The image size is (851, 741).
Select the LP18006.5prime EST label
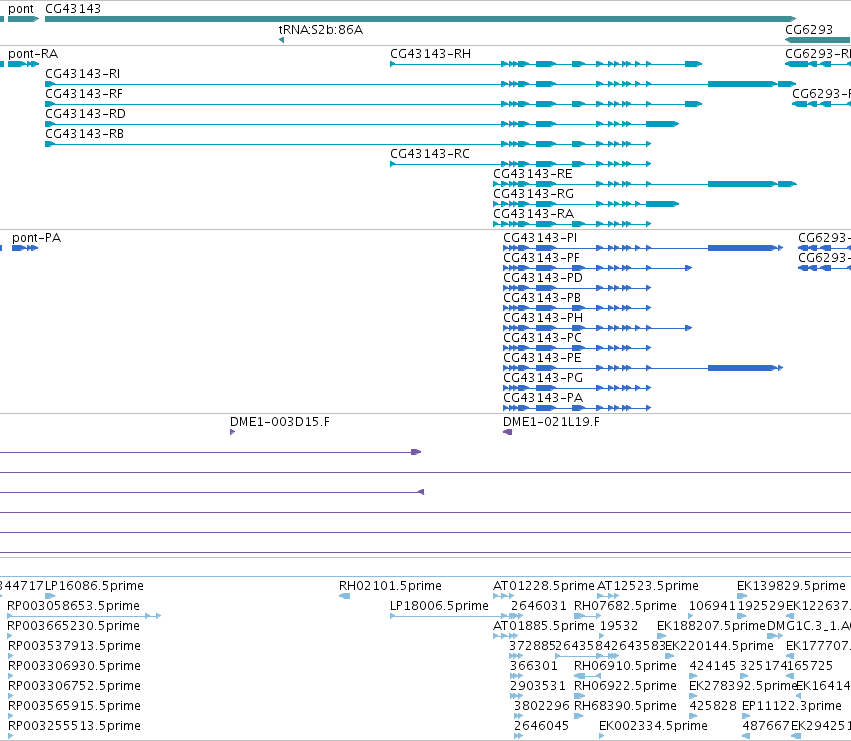click(x=440, y=606)
